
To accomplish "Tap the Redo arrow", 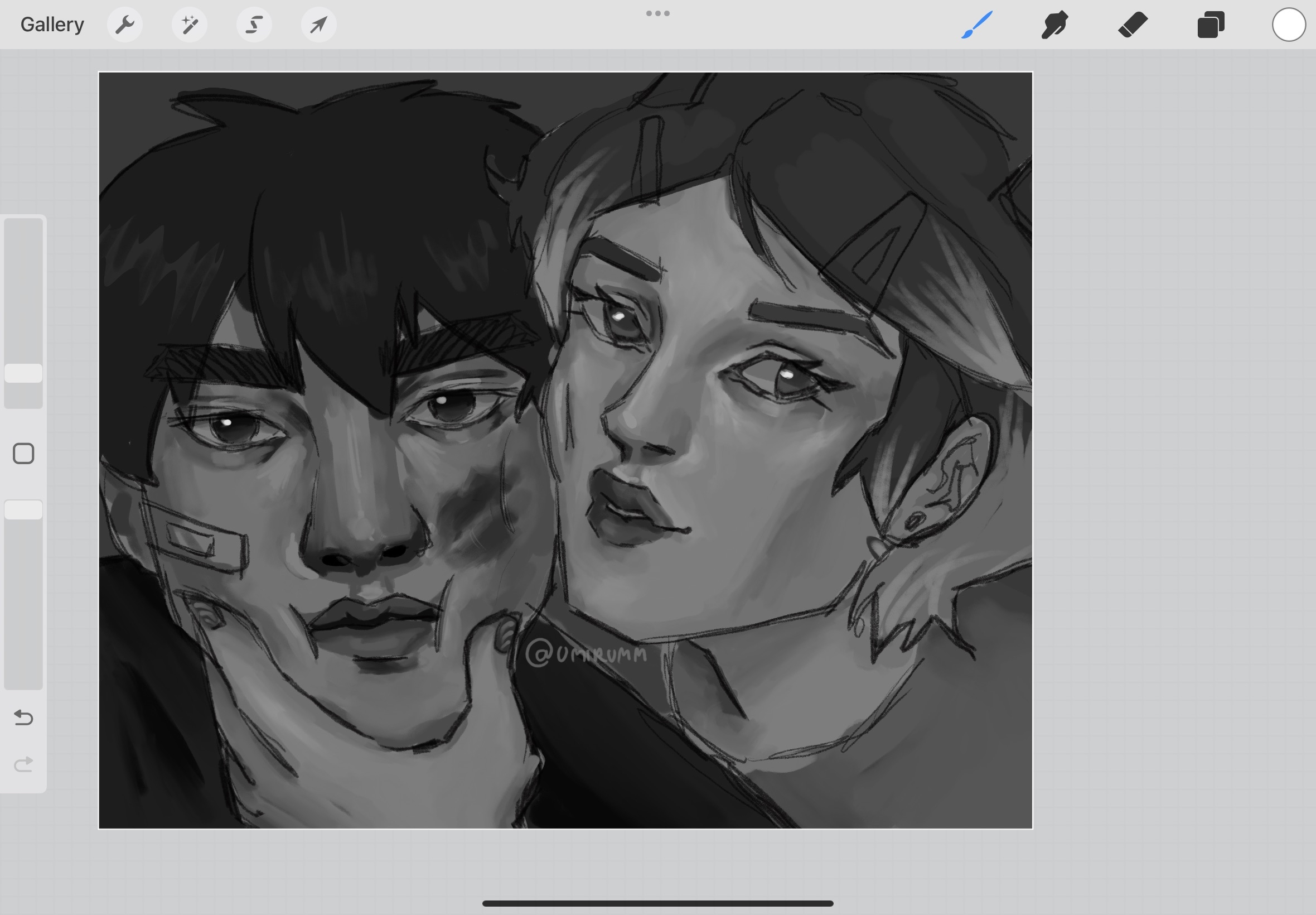I will 23,764.
